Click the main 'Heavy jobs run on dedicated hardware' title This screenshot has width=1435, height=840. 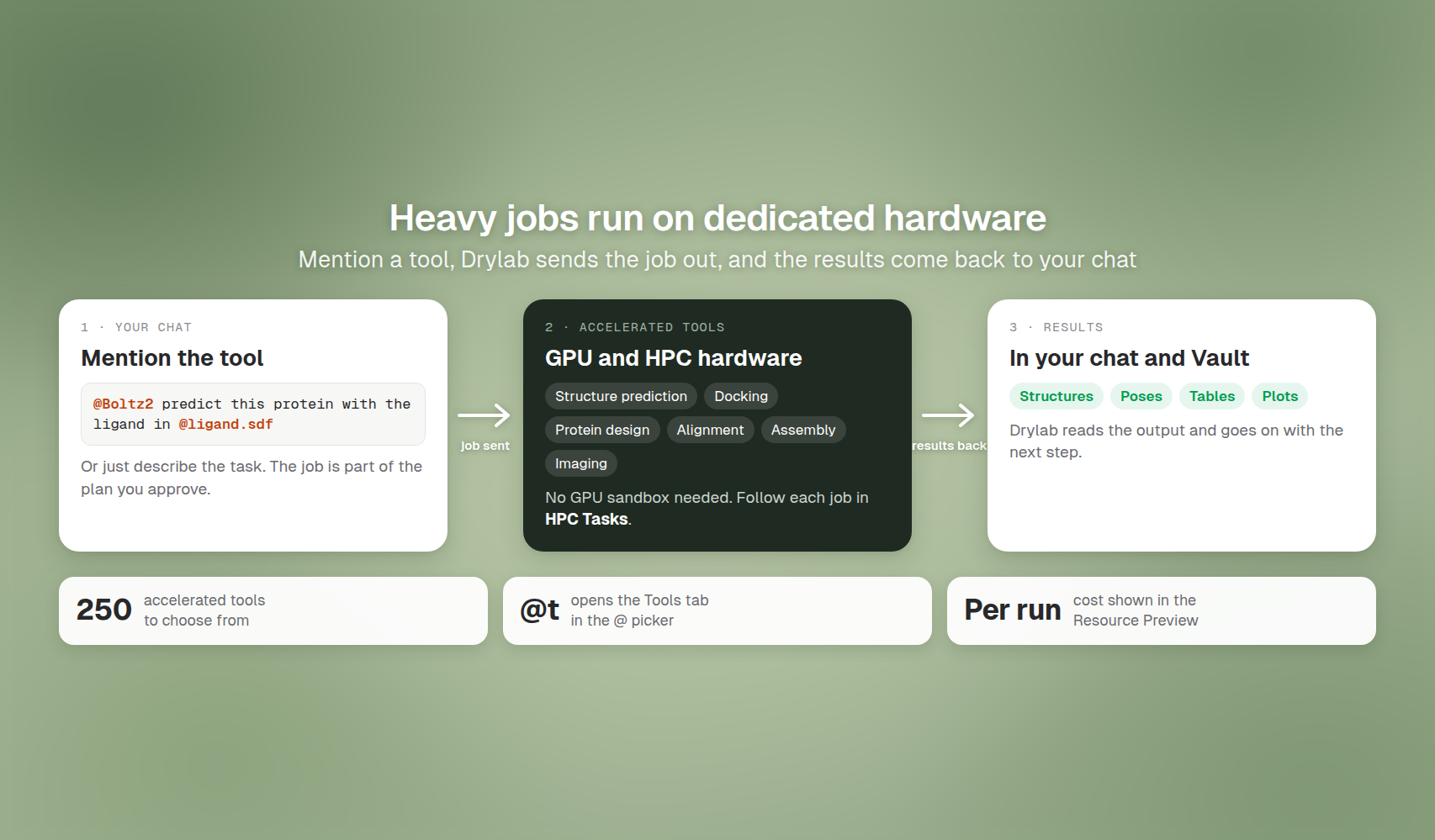click(x=717, y=218)
